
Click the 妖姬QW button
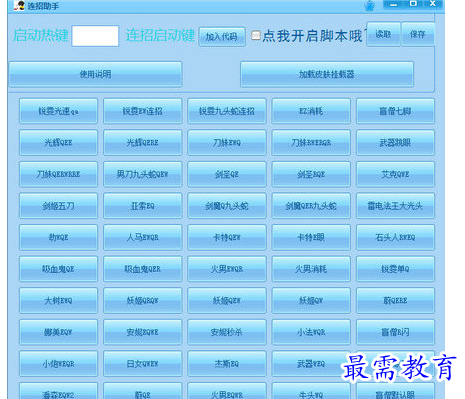(311, 300)
